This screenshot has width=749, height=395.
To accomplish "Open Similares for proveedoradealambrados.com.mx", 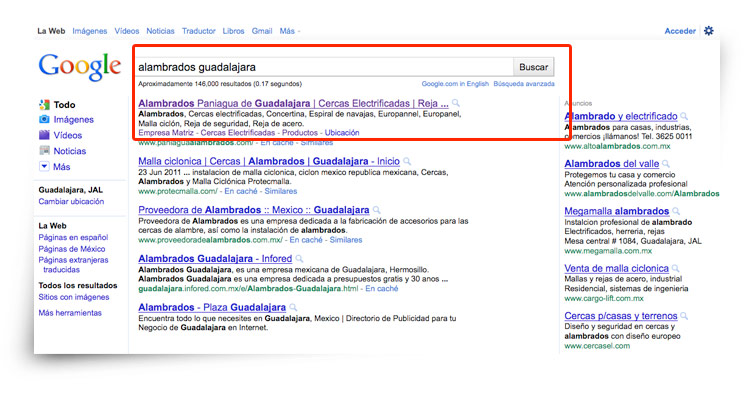I will [346, 240].
